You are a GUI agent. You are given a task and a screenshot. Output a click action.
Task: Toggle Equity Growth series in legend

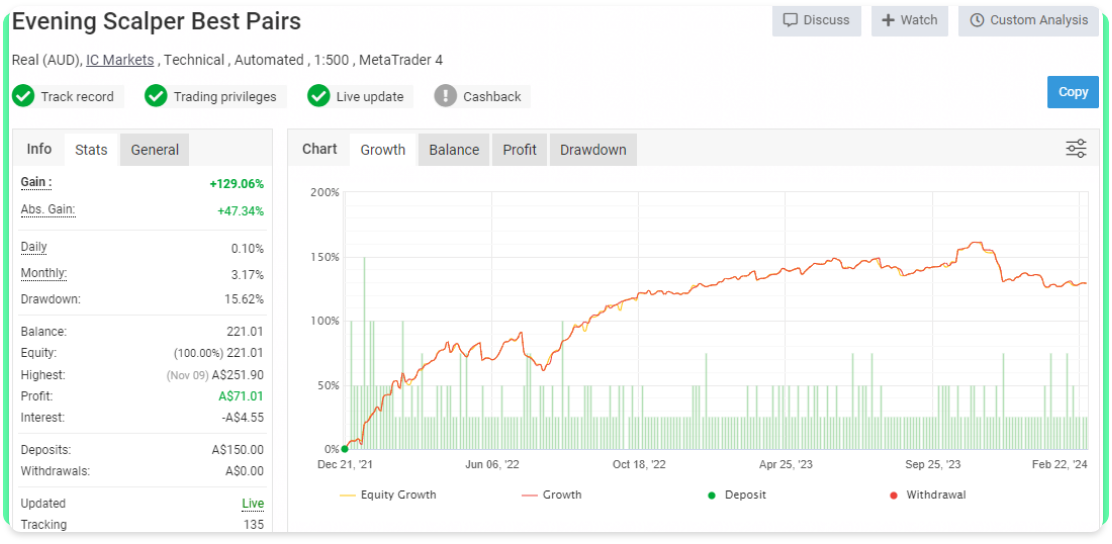(388, 495)
